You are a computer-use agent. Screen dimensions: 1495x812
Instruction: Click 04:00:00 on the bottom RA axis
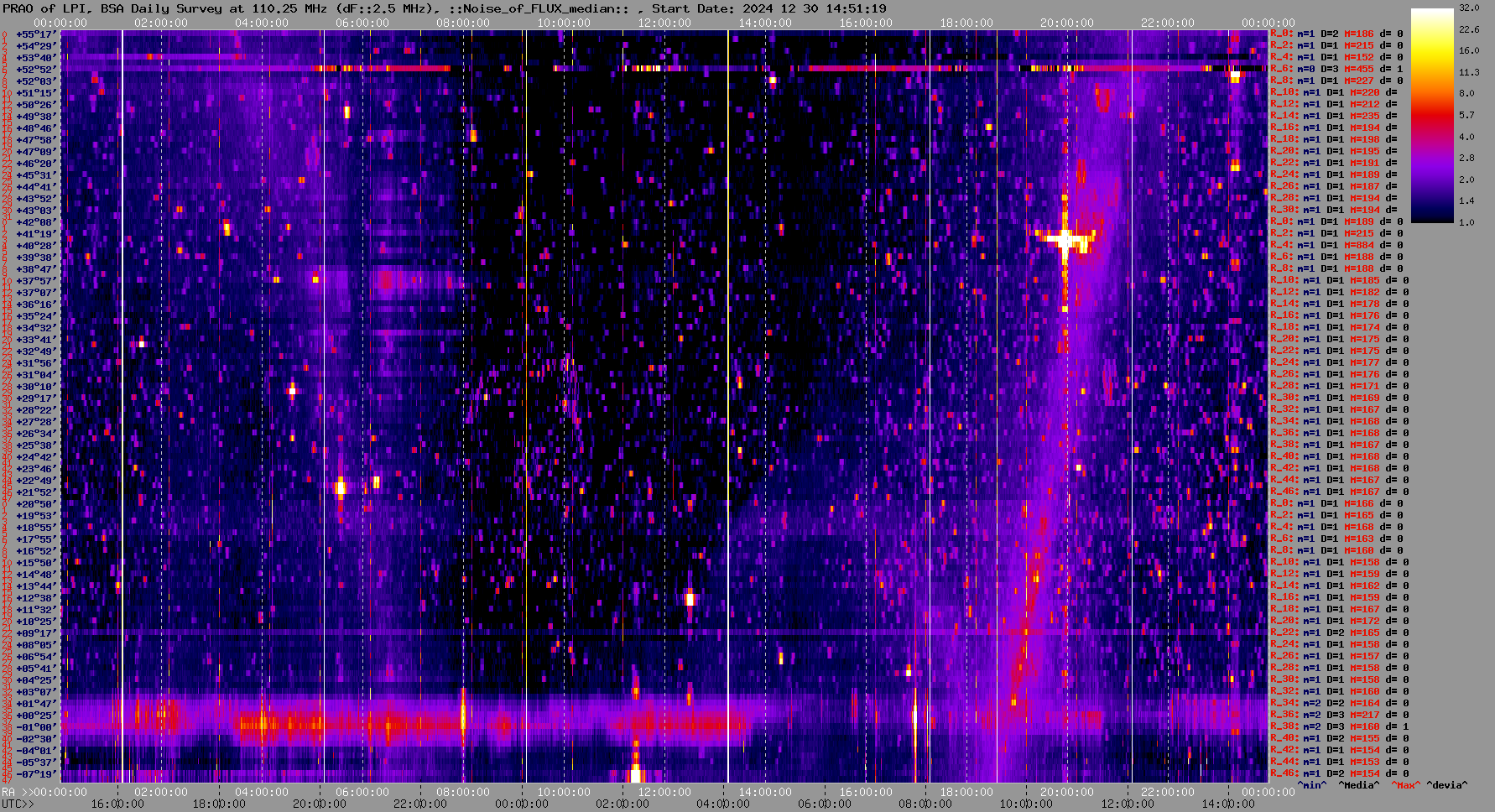(262, 792)
